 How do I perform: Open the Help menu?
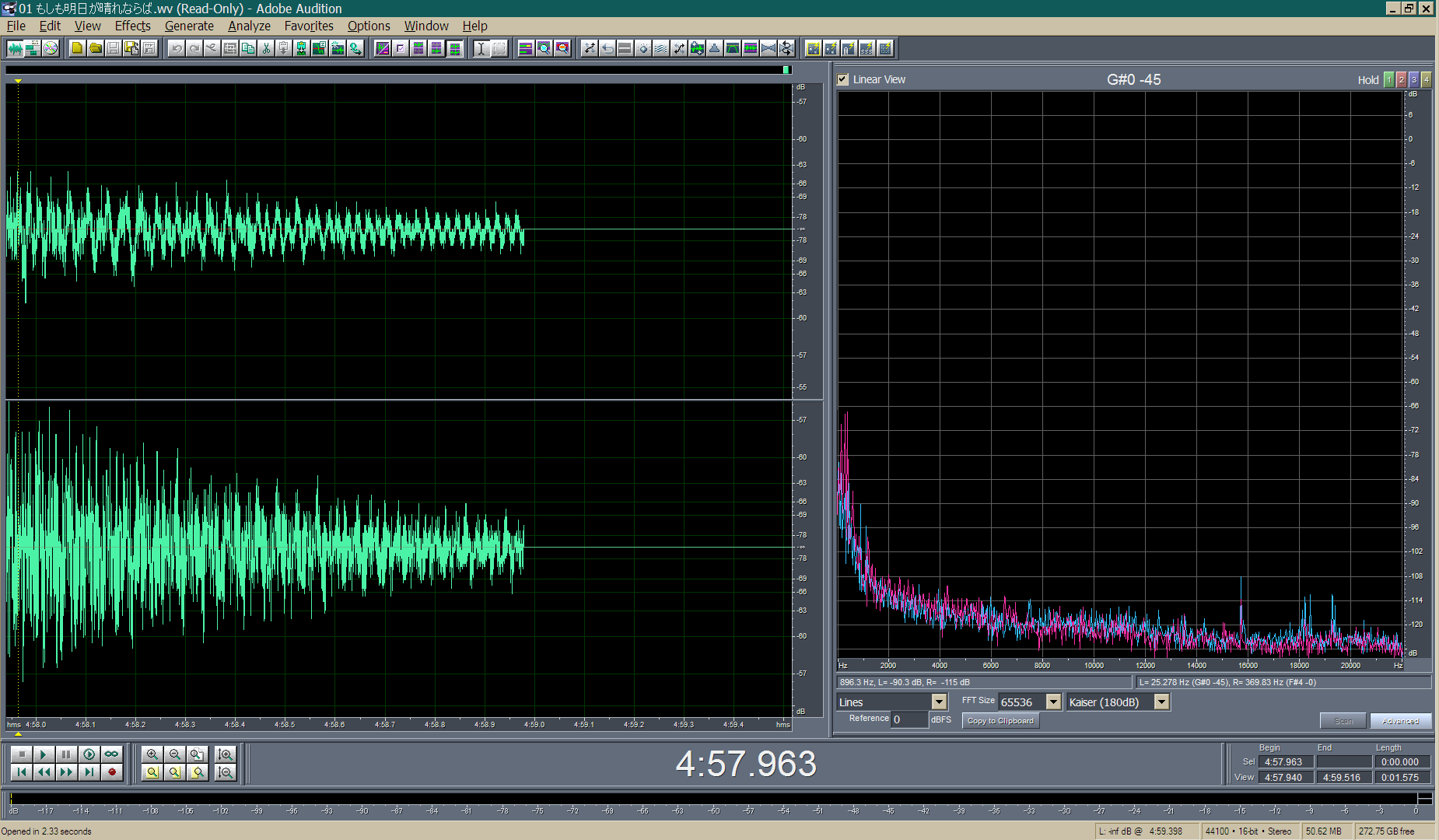click(x=474, y=26)
